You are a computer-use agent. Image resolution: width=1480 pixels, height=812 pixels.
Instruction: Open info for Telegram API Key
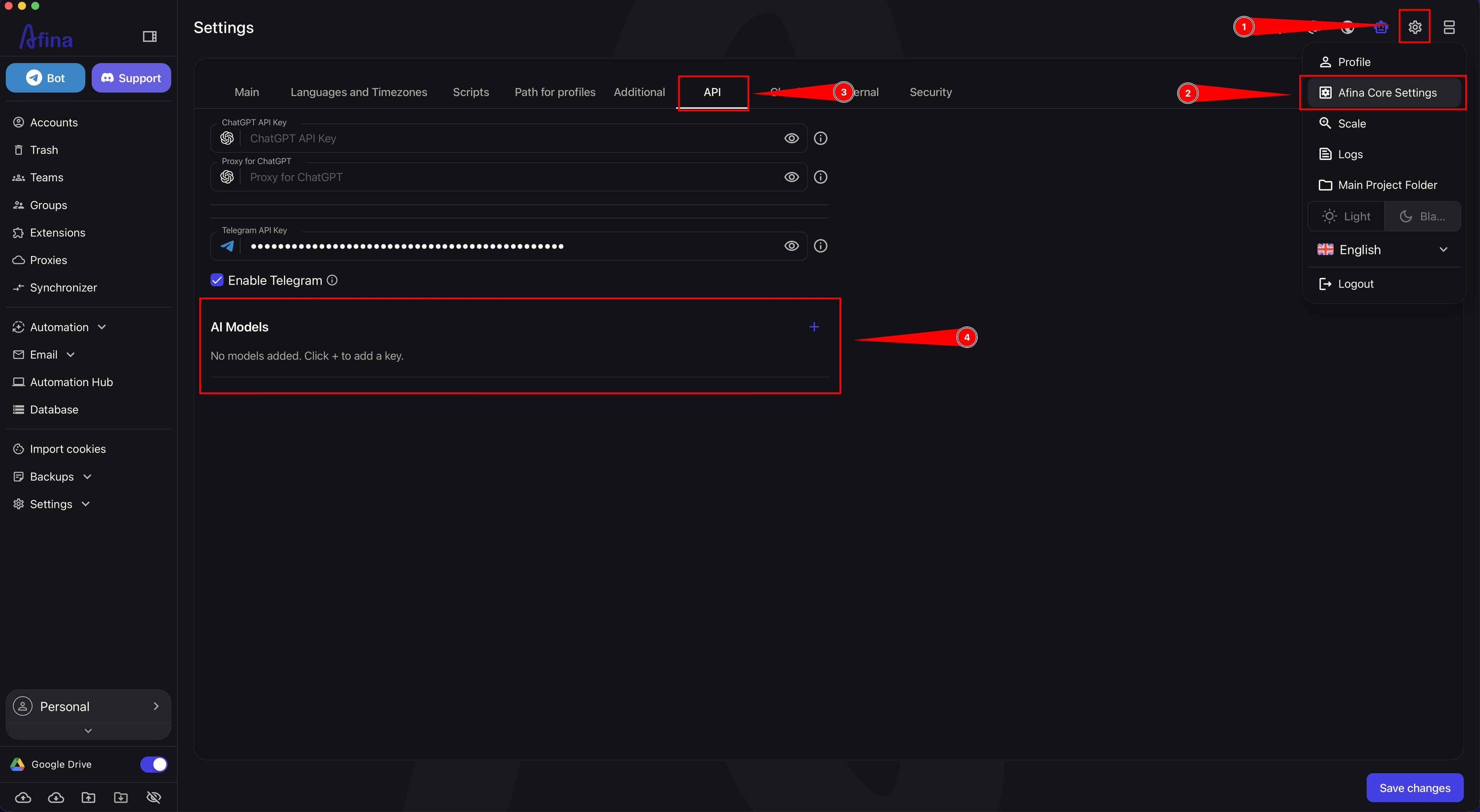coord(821,246)
